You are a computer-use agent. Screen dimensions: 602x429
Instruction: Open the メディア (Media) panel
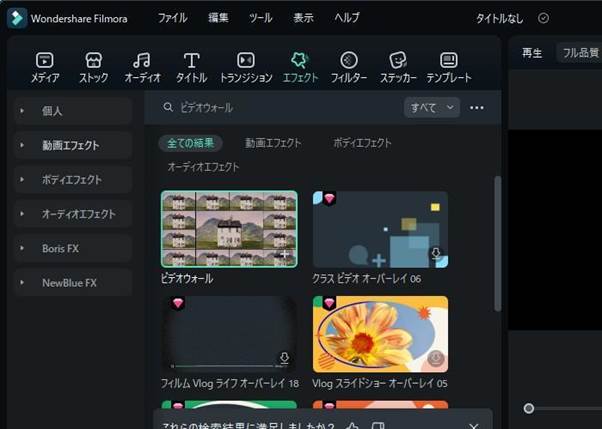pos(45,68)
